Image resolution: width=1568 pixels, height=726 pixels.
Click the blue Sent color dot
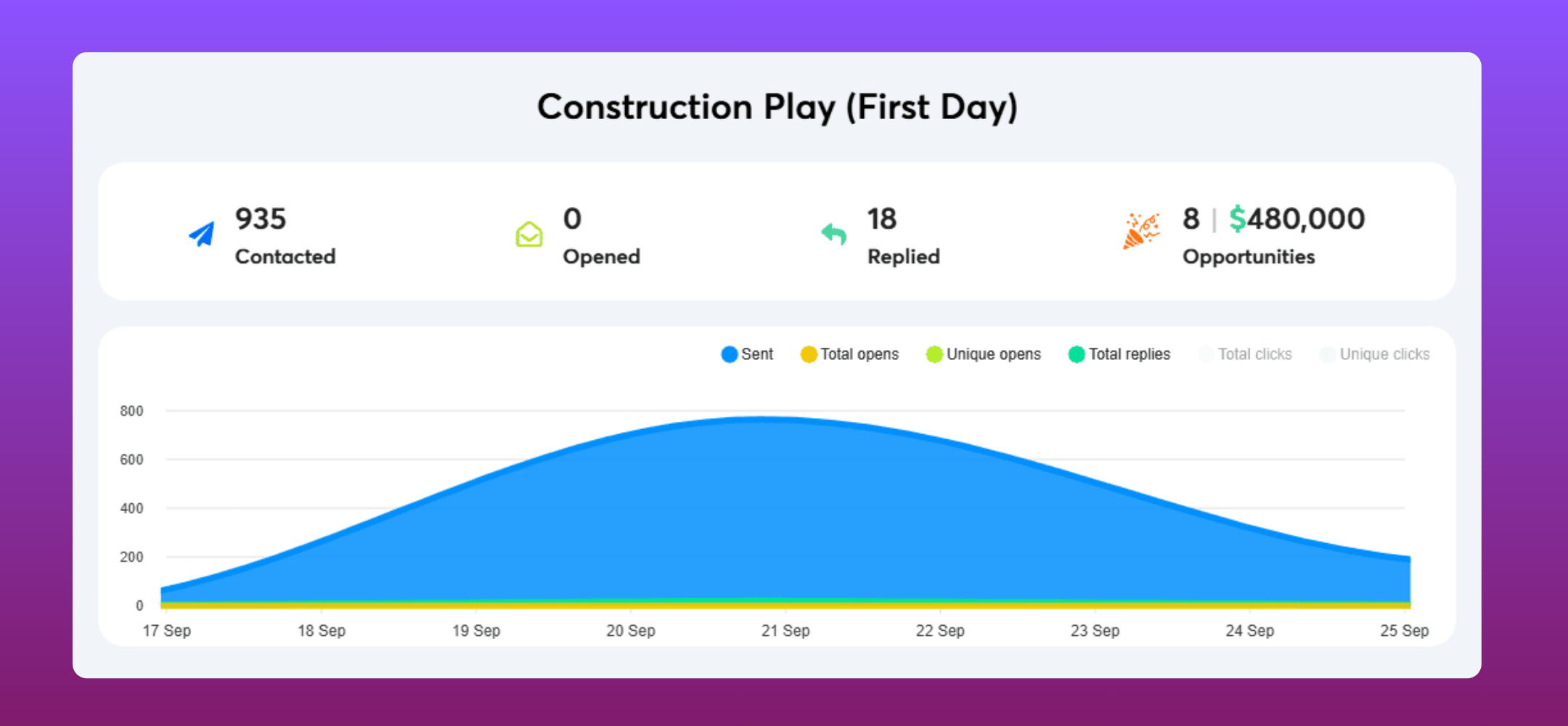click(730, 354)
